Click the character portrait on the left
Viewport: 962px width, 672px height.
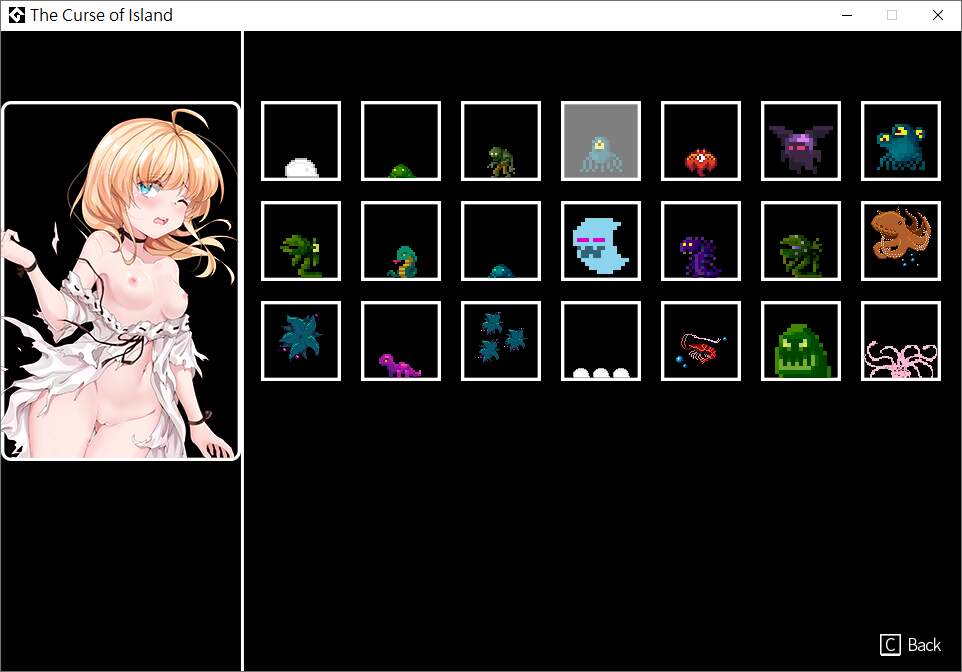[121, 281]
